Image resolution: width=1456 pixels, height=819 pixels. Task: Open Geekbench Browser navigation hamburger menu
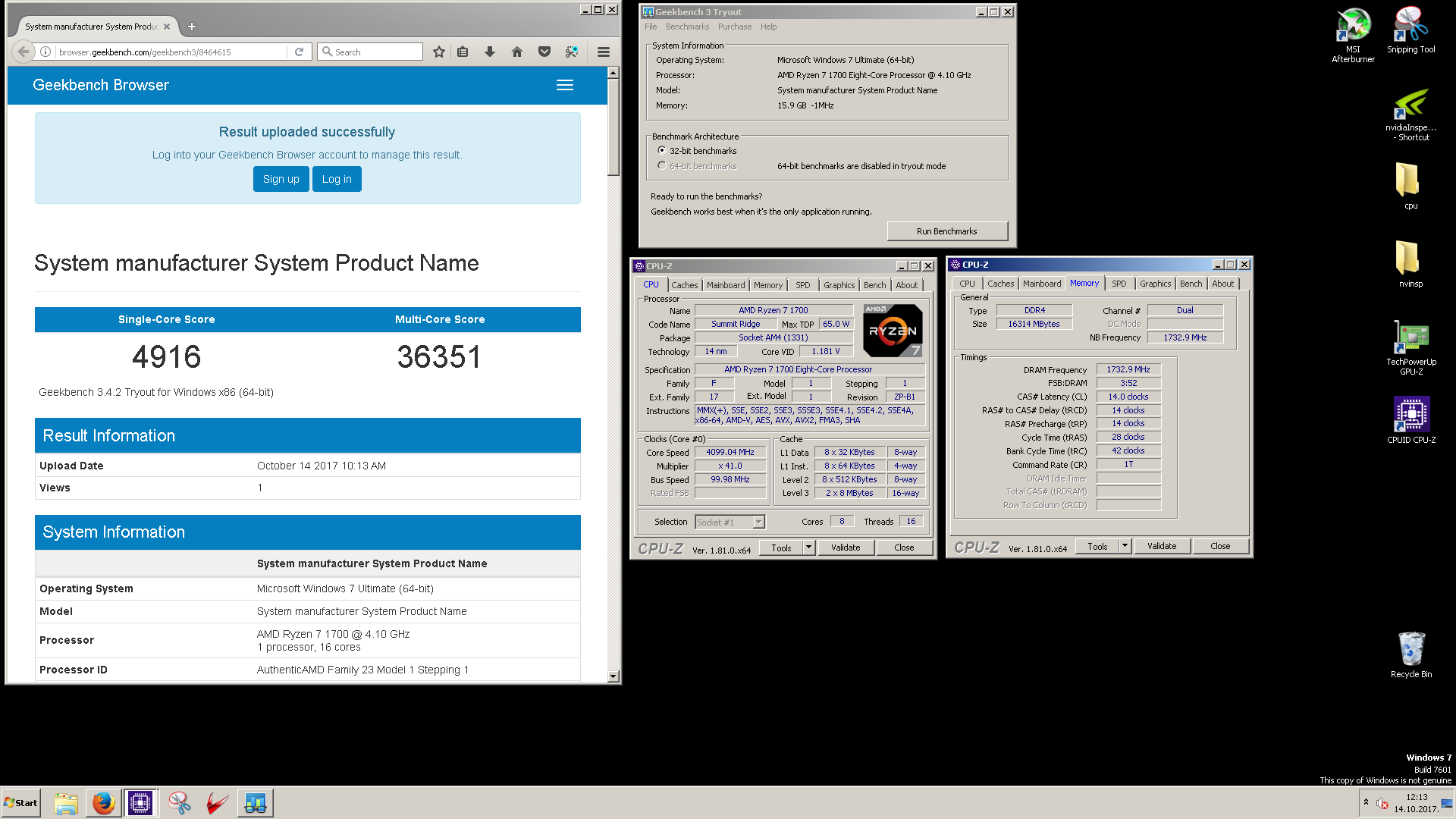(565, 85)
